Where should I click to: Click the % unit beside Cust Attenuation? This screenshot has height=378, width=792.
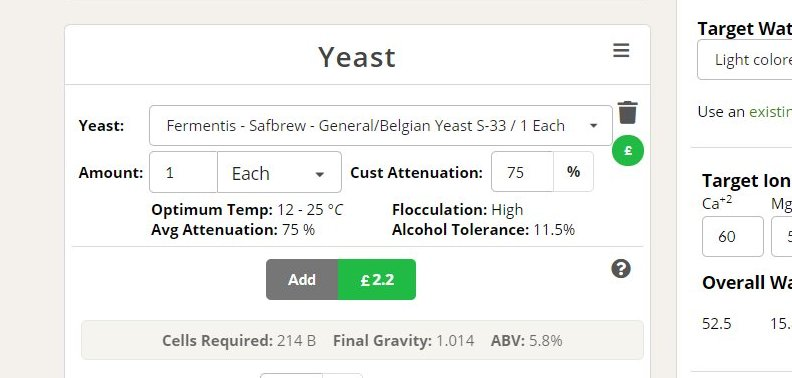tap(573, 172)
